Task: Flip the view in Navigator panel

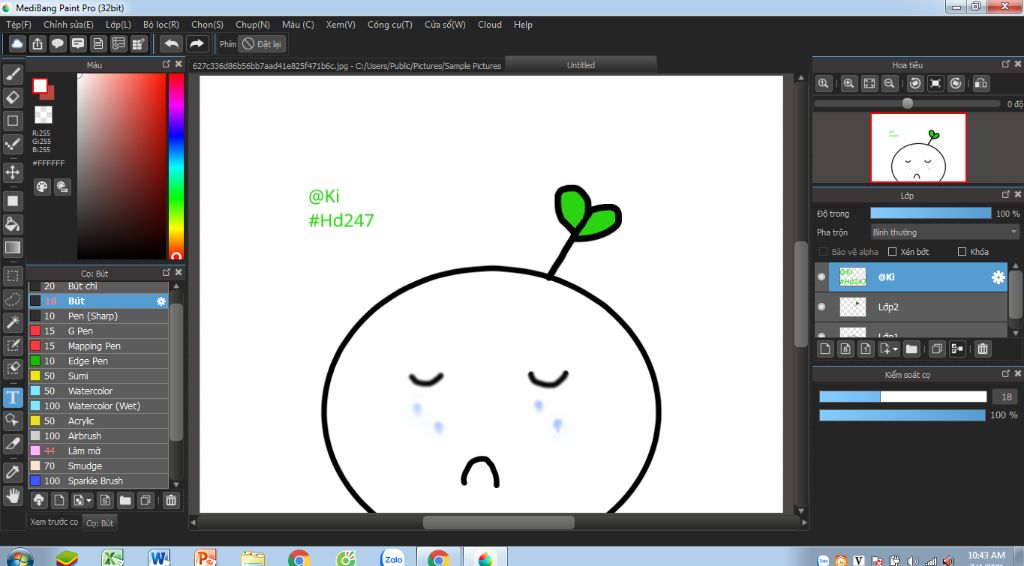Action: (x=981, y=84)
